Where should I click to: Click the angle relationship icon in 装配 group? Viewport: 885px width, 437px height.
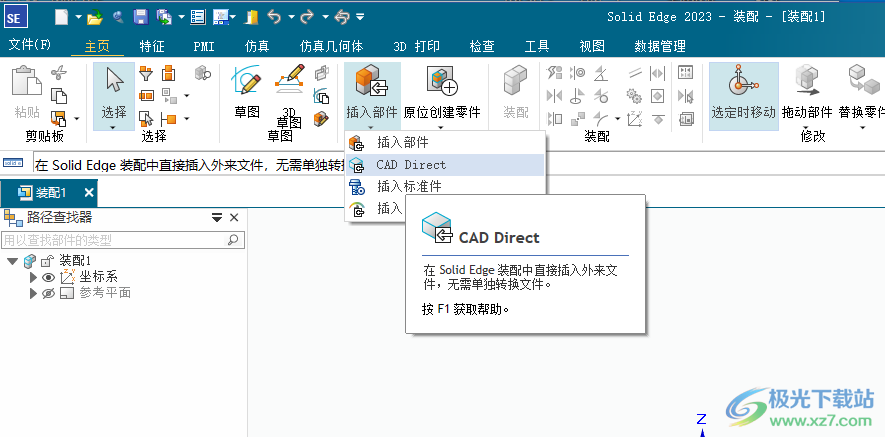(x=602, y=73)
